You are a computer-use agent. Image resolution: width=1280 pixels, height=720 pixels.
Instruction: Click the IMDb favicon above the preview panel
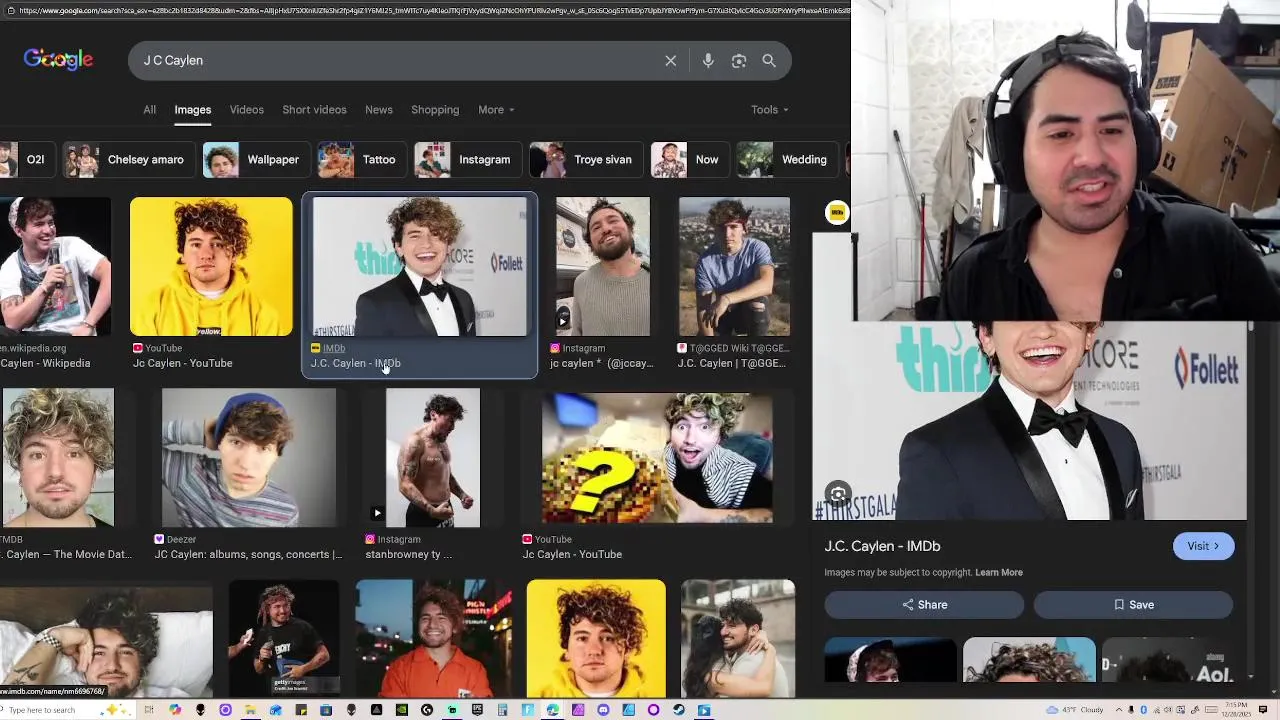click(x=837, y=212)
